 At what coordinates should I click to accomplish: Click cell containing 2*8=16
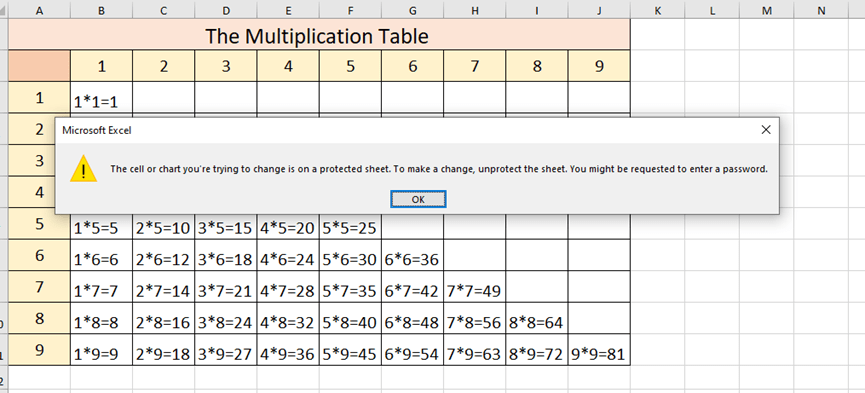(x=163, y=318)
